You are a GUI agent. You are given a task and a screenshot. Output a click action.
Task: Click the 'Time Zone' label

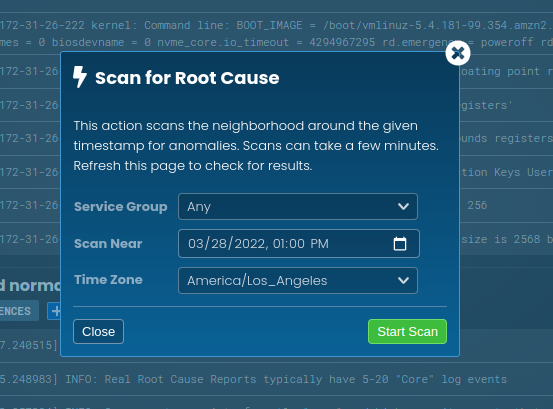click(108, 280)
